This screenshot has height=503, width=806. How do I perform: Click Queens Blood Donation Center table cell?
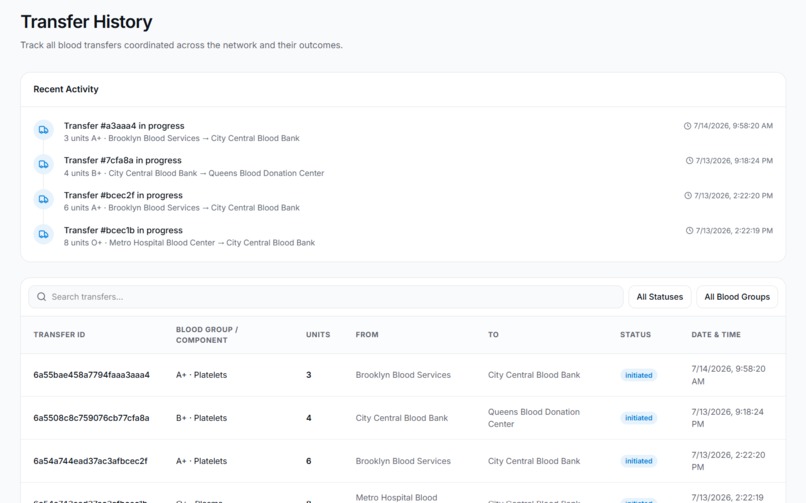534,418
